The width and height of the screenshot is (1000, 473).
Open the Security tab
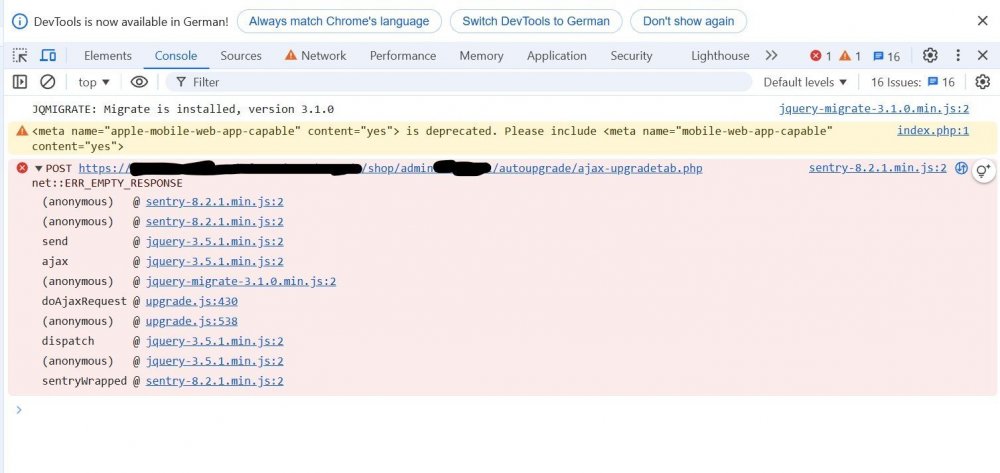click(631, 55)
